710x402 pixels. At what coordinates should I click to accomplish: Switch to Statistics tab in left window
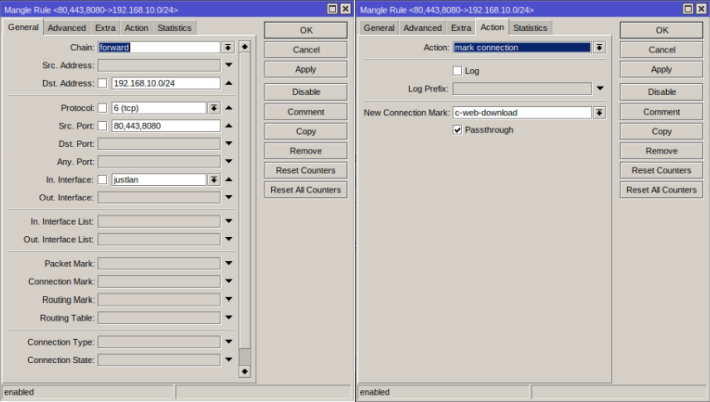point(174,28)
